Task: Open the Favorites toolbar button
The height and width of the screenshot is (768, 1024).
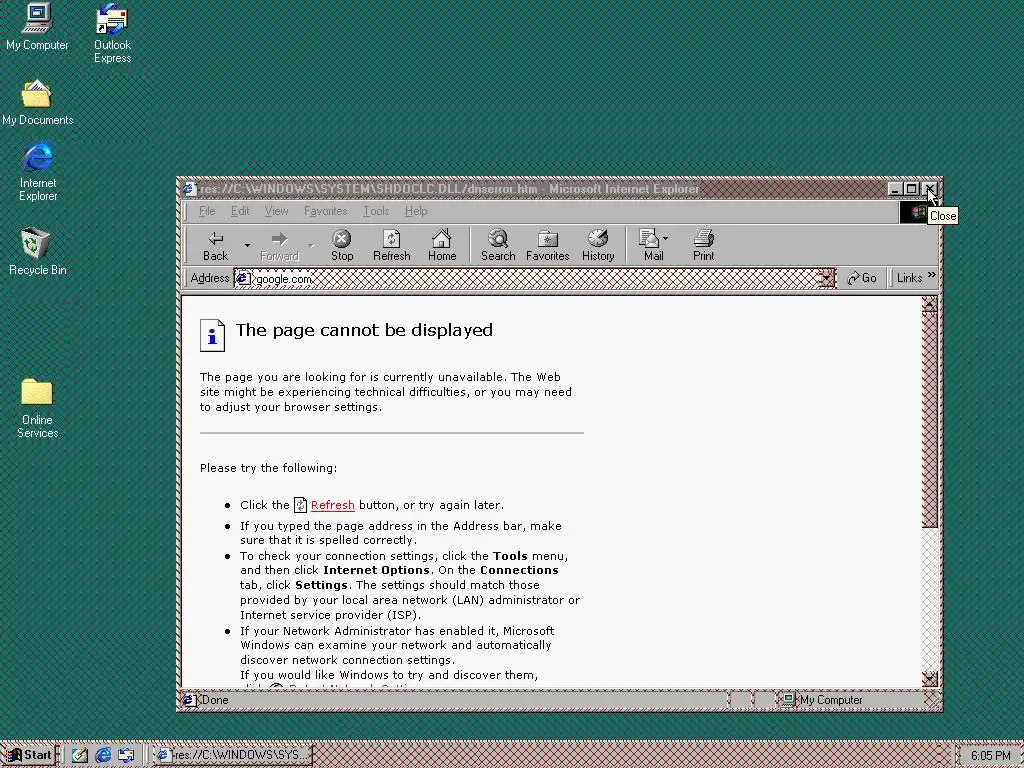Action: point(547,246)
